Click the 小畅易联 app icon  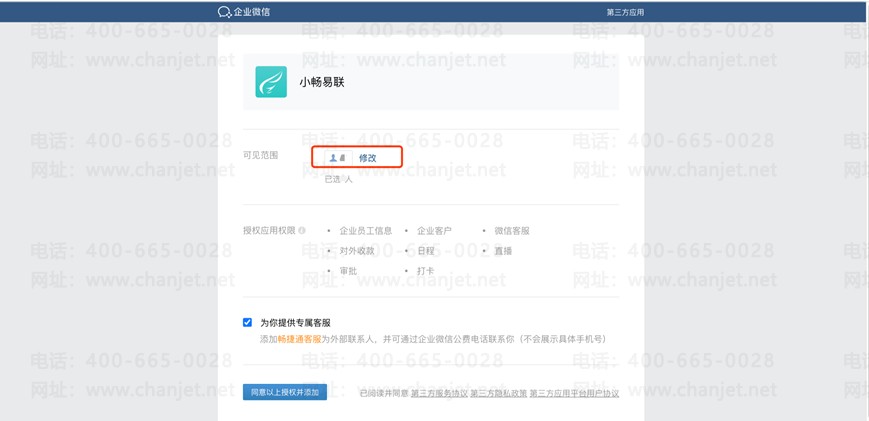[271, 82]
